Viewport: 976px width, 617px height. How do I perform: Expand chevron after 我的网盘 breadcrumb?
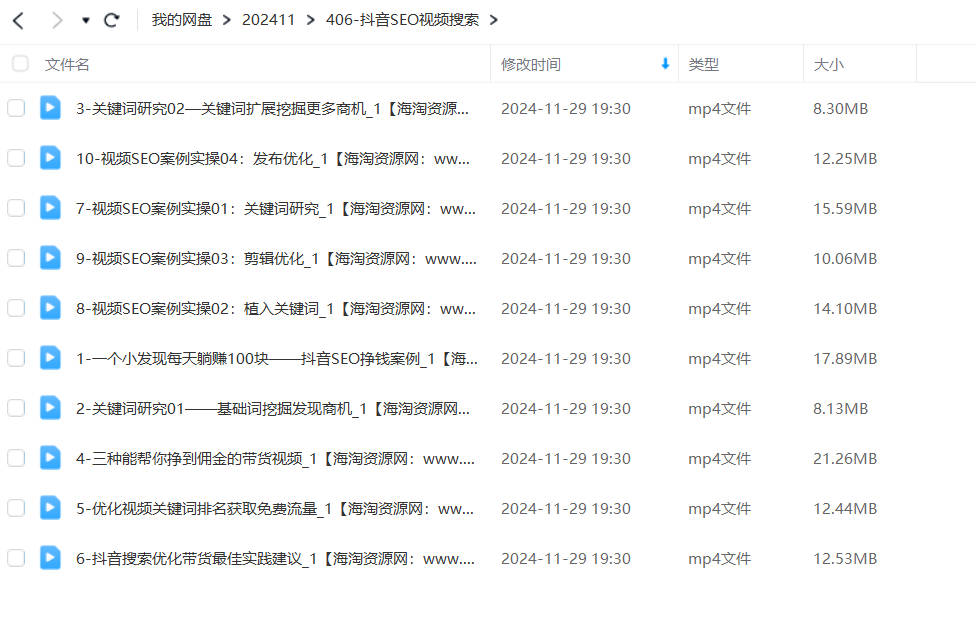[227, 21]
